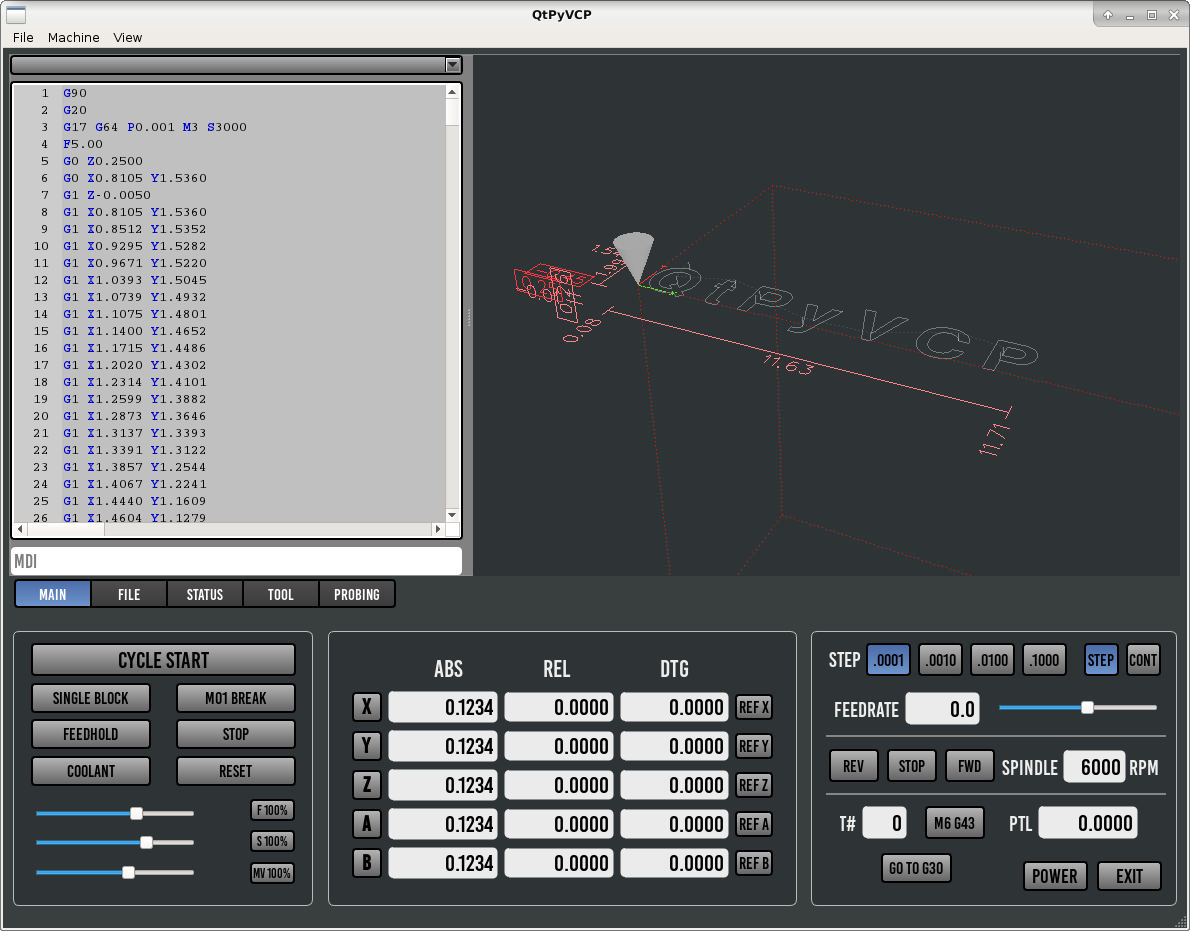1190x931 pixels.
Task: Click the GO TO G30 button
Action: click(x=916, y=868)
